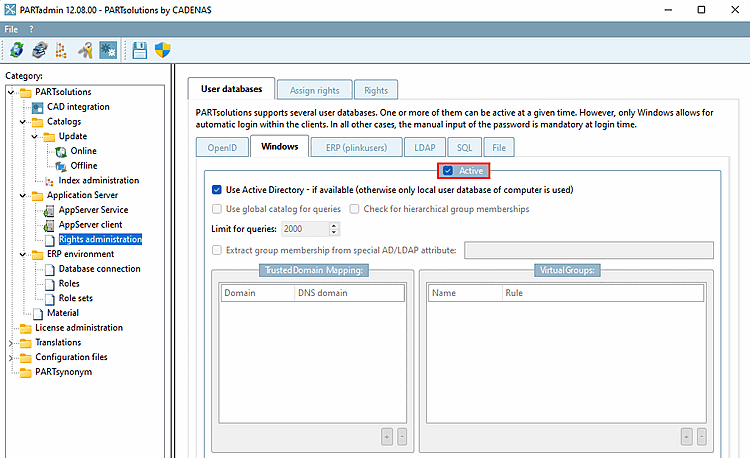Screen dimensions: 750x458
Task: Collapse the Catalogs tree node
Action: (x=22, y=122)
